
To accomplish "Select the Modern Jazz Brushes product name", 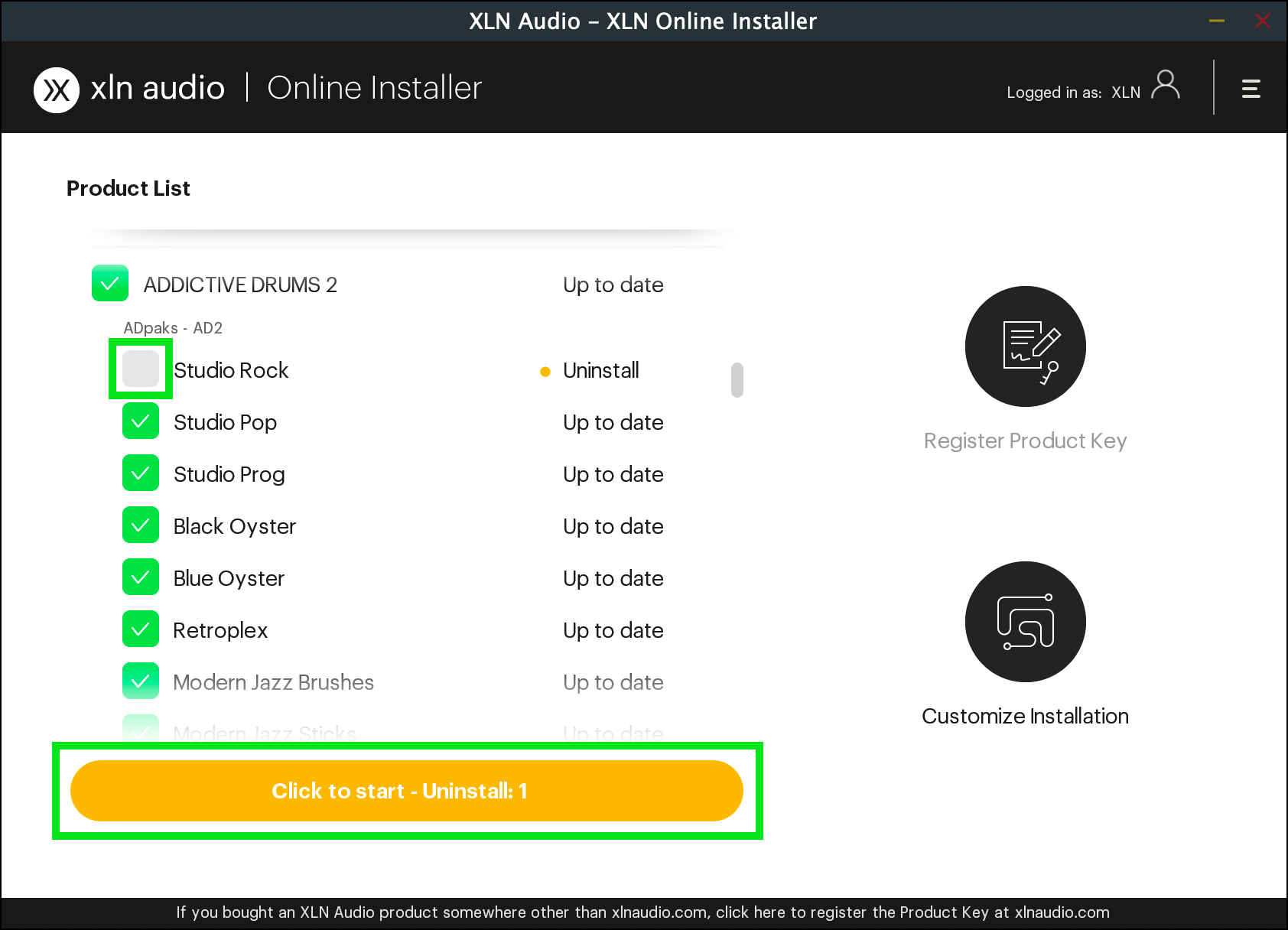I will click(274, 682).
